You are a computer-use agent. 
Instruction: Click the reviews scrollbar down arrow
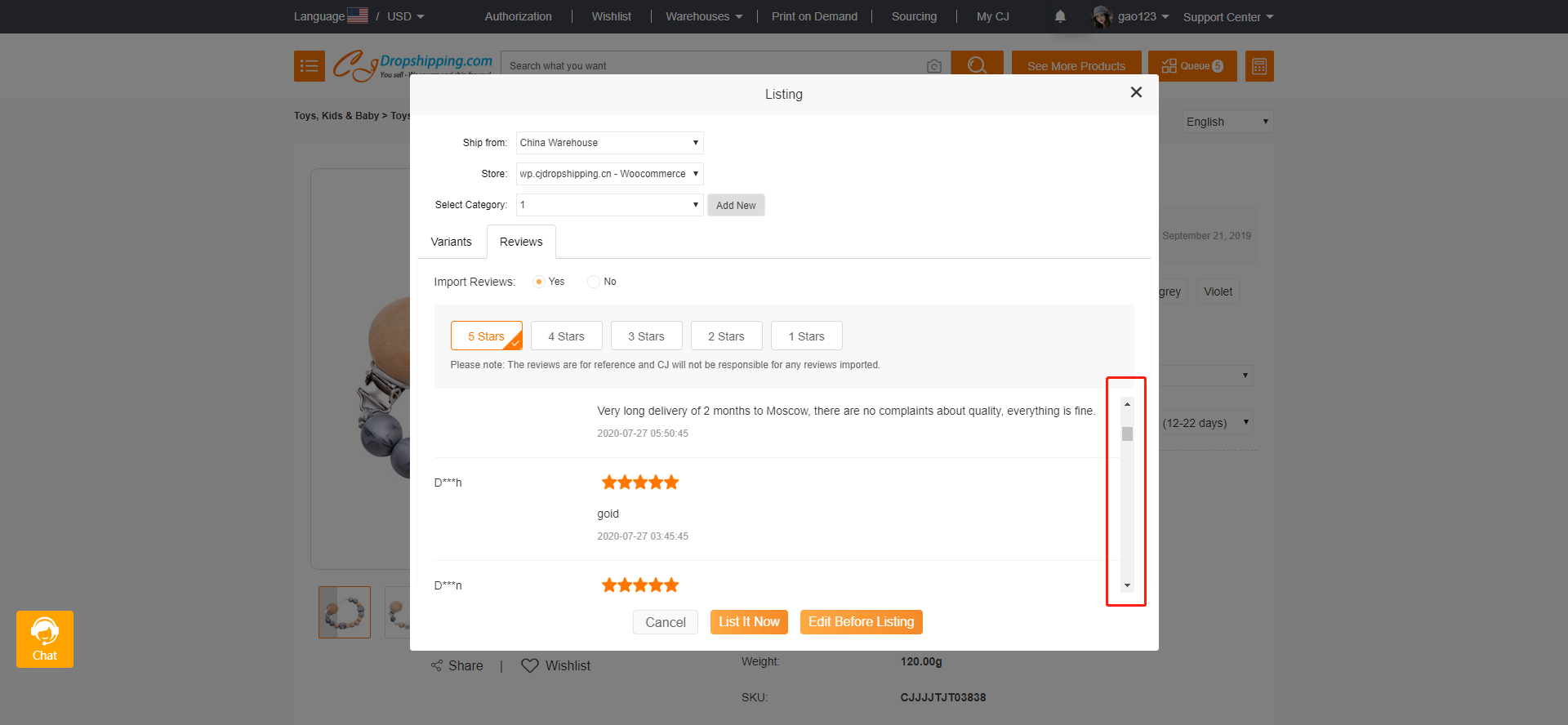(x=1127, y=585)
